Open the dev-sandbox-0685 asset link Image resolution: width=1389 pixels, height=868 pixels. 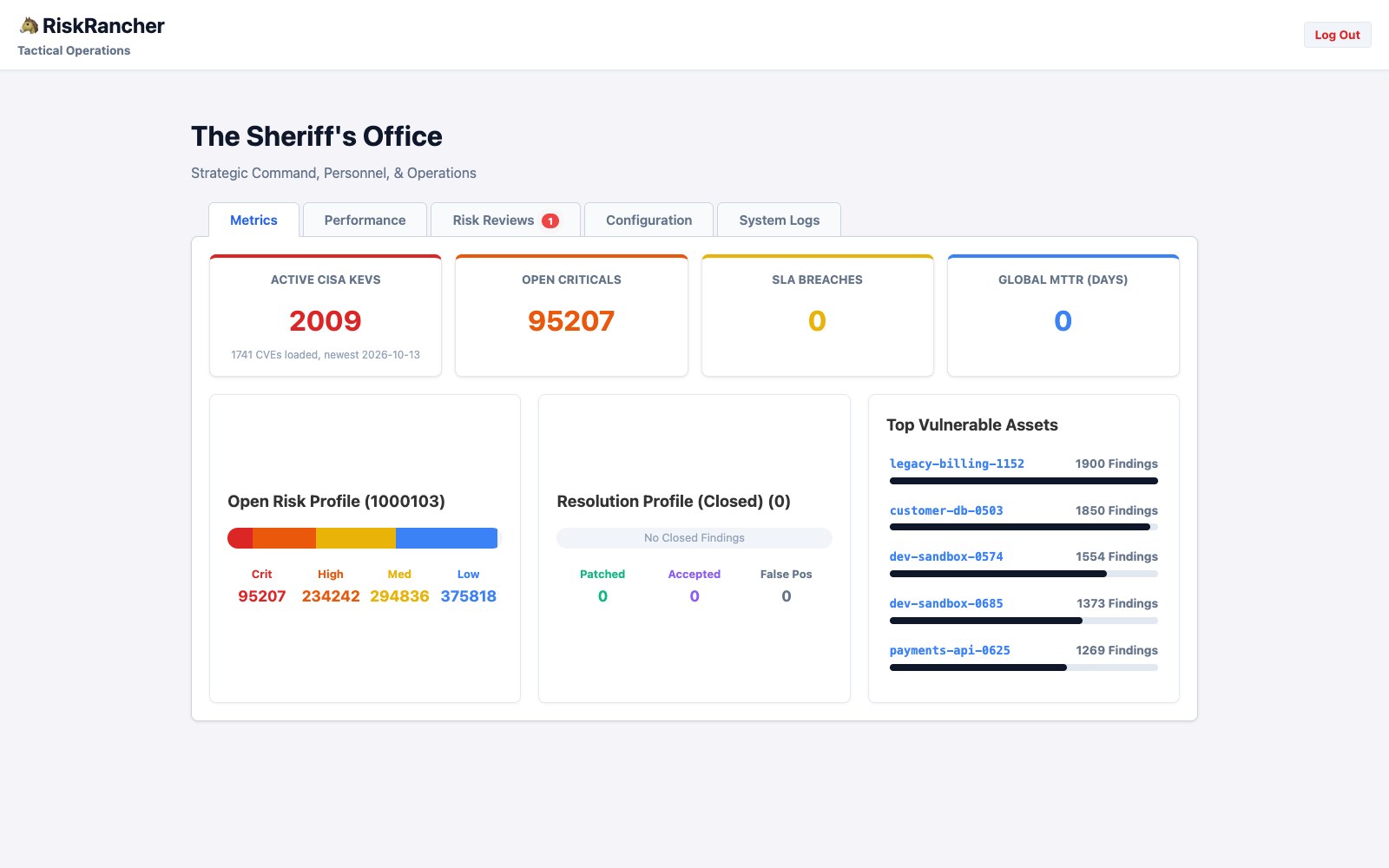point(946,603)
